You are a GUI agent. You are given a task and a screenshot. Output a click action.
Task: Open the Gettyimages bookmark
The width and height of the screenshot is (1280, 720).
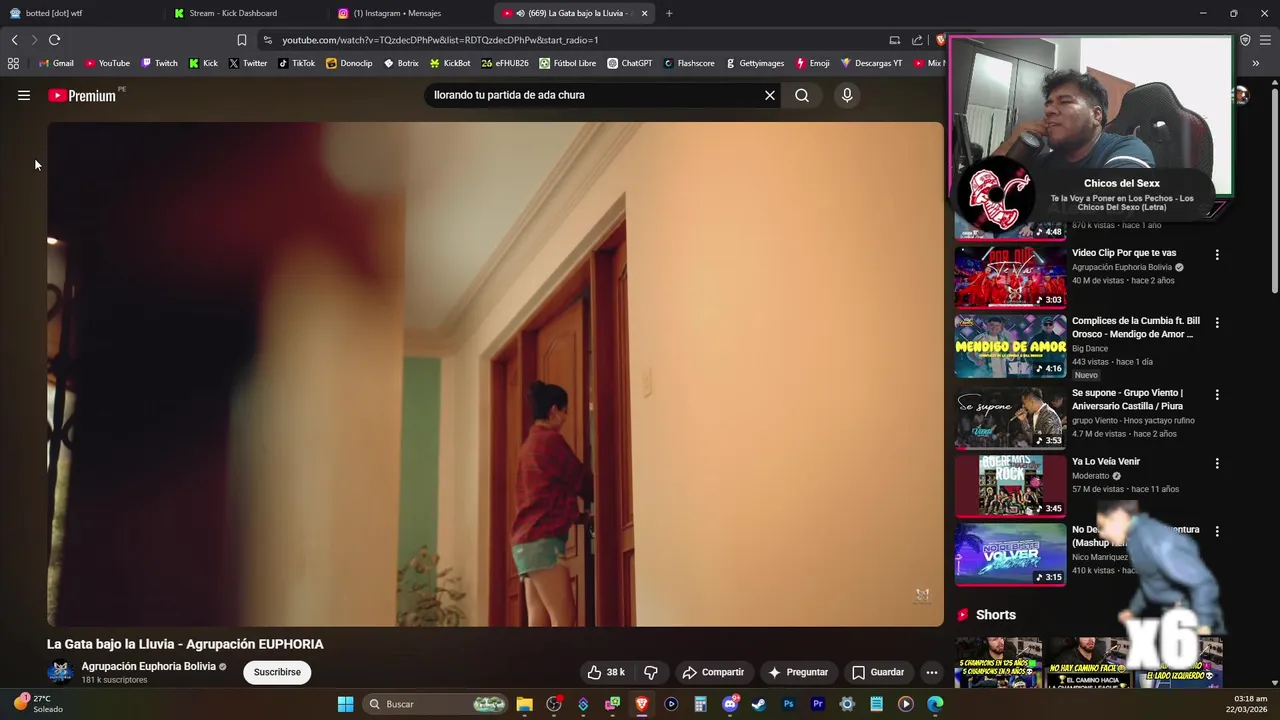tap(755, 63)
